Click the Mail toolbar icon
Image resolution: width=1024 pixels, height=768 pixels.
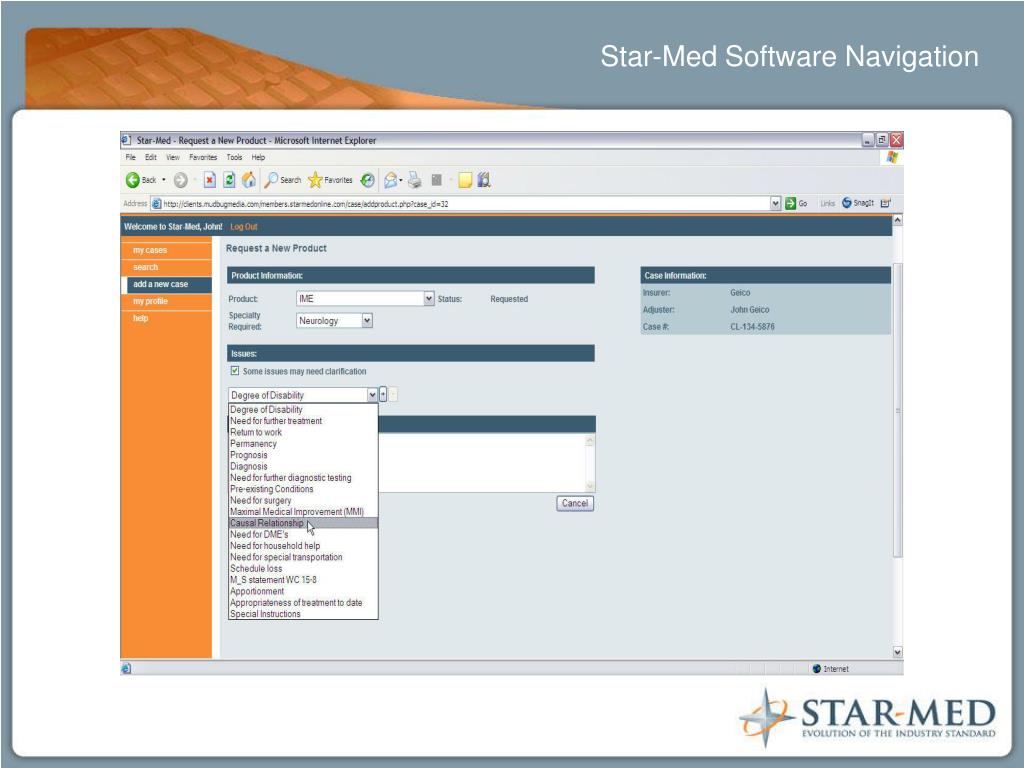390,180
